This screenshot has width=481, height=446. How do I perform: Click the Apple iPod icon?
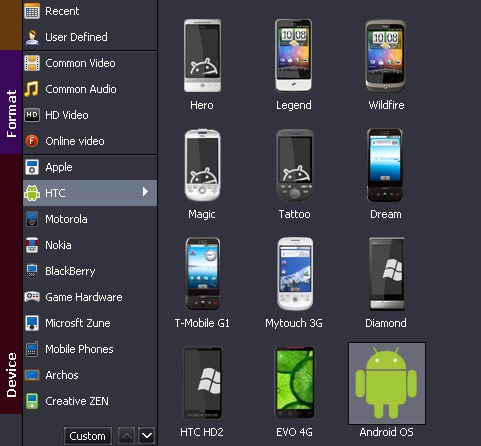tap(32, 167)
